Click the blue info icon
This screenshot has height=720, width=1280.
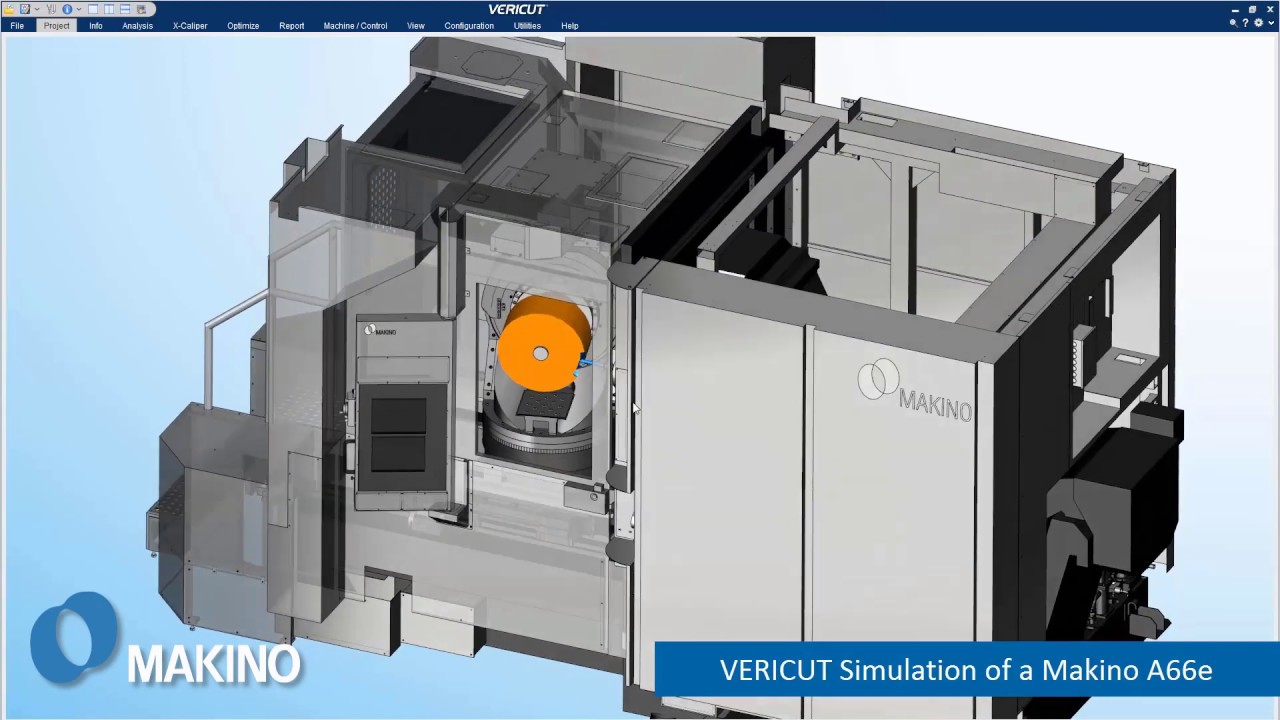(67, 9)
